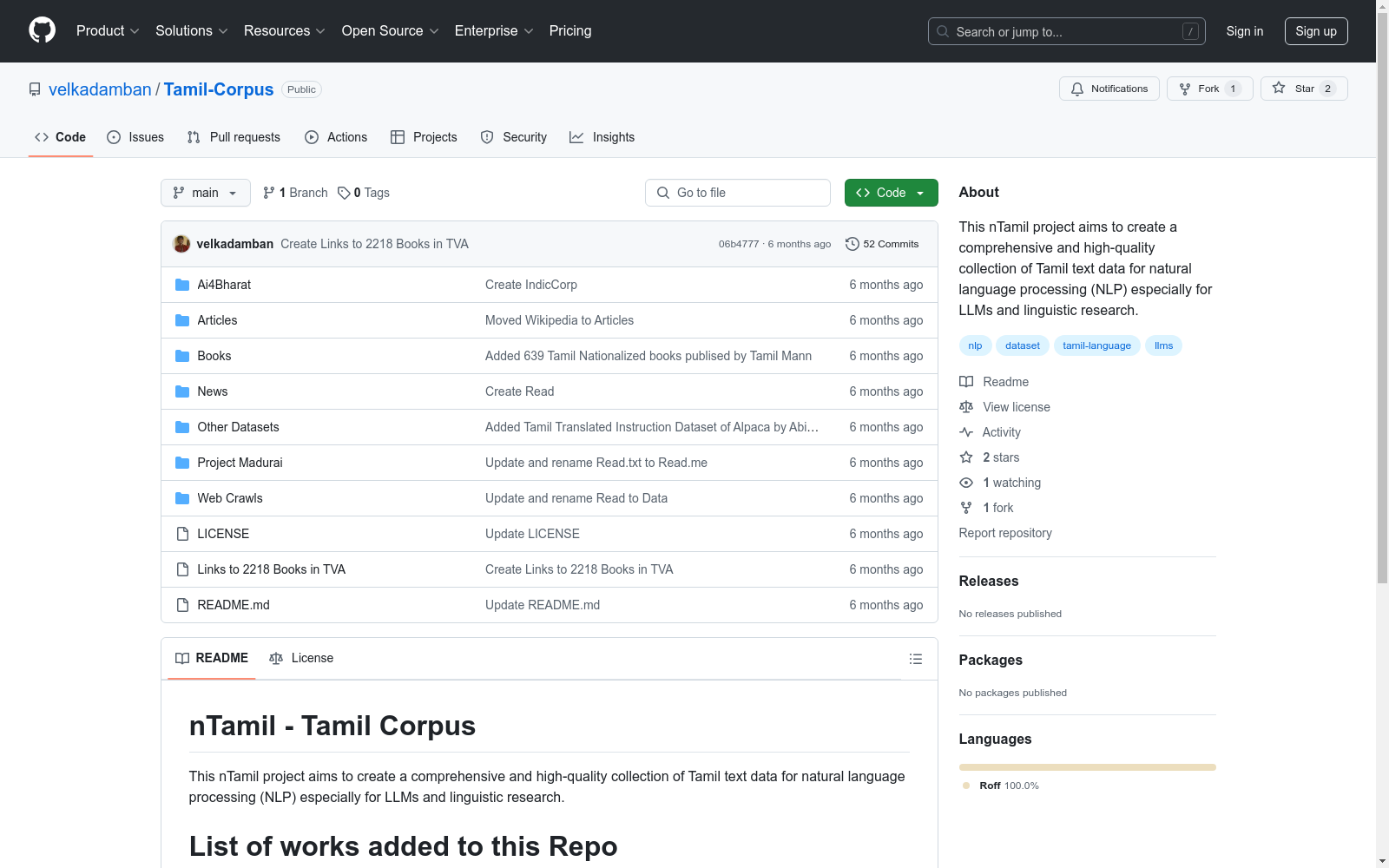The image size is (1389, 868).
Task: Open the Packages heading link
Action: (991, 661)
